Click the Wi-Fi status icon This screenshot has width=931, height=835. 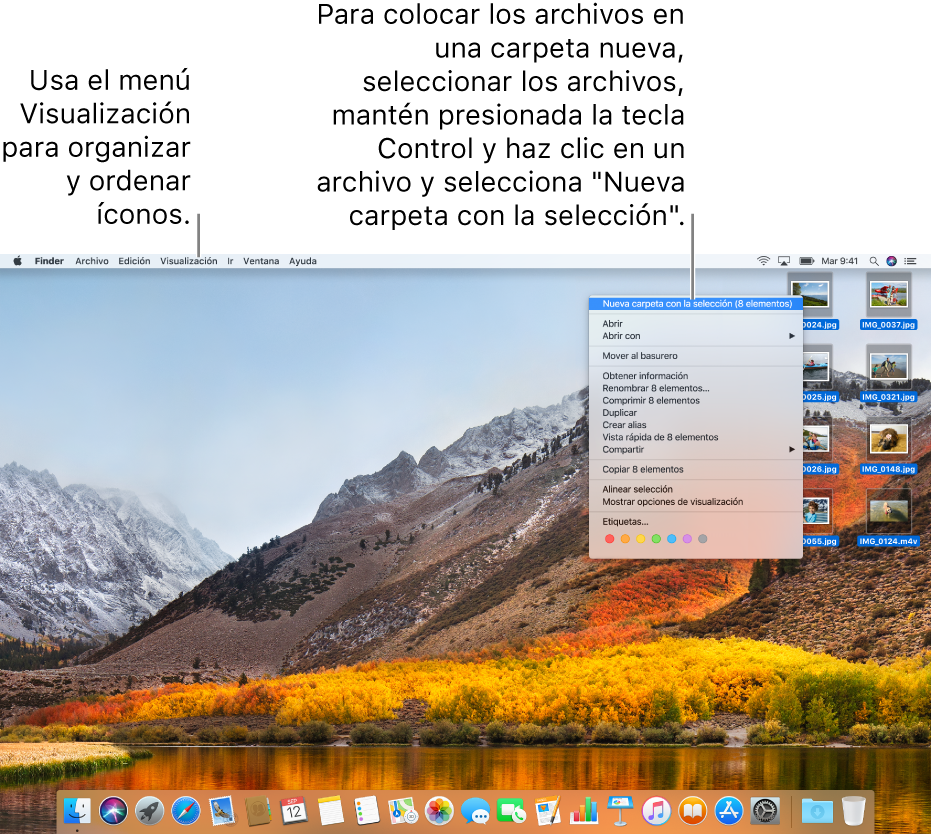click(764, 261)
